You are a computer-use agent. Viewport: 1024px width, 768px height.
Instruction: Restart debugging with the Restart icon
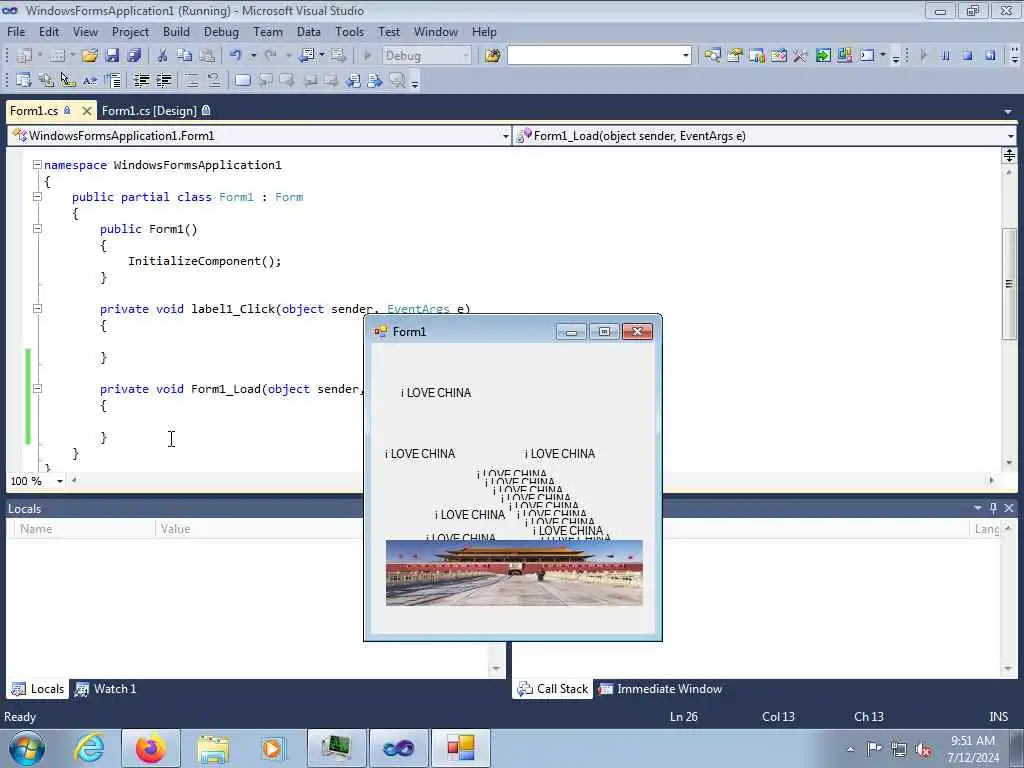click(x=990, y=56)
